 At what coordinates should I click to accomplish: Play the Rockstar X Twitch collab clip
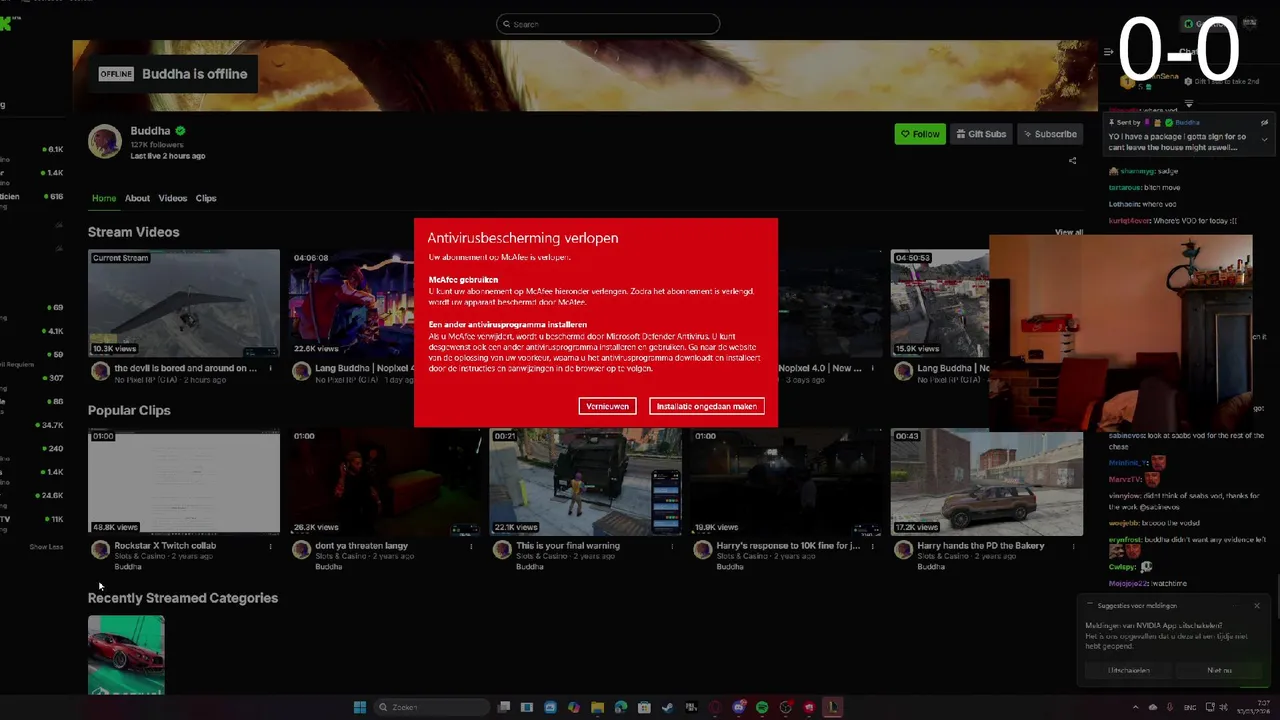[x=184, y=483]
